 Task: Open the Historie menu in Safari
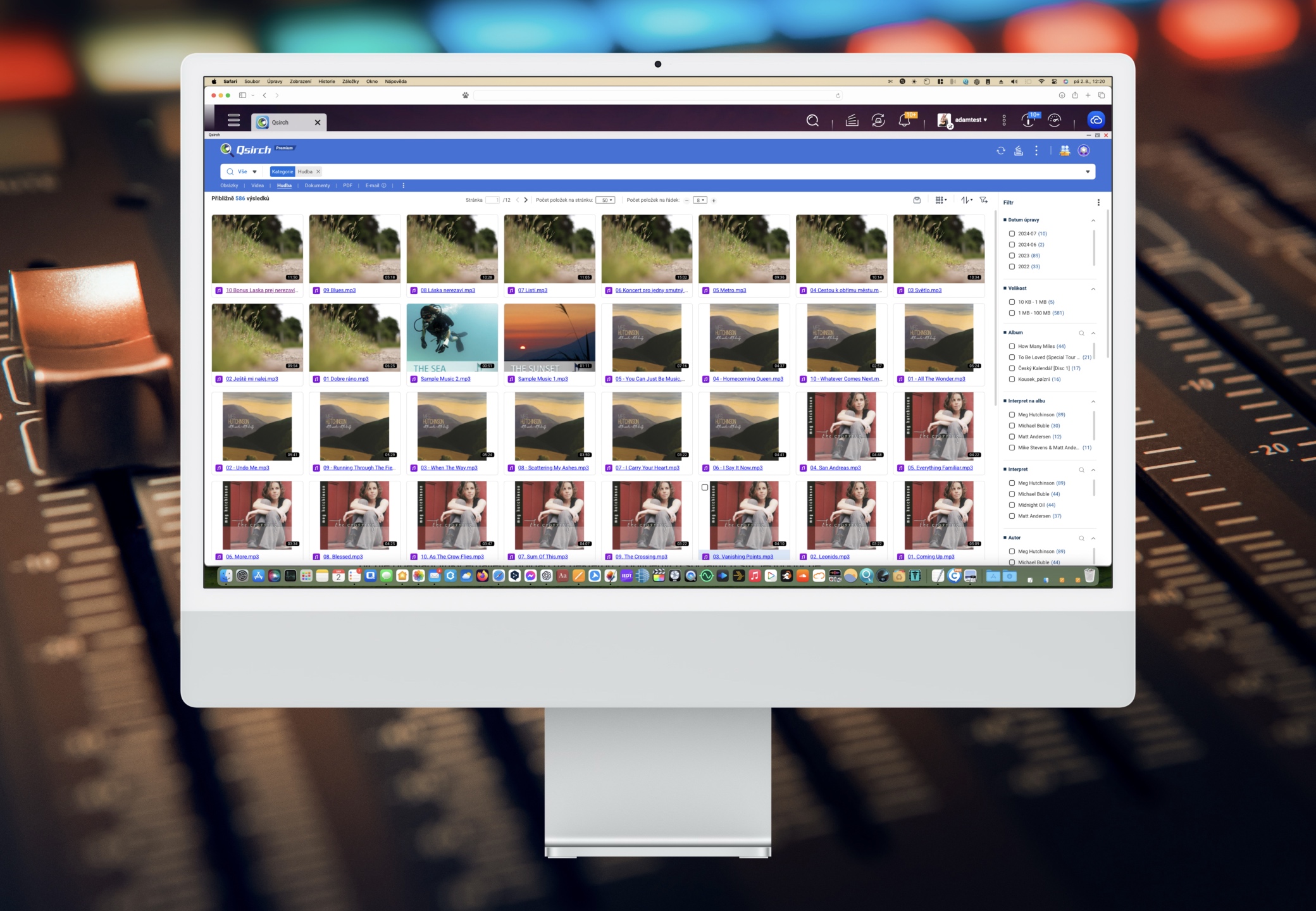click(x=326, y=82)
